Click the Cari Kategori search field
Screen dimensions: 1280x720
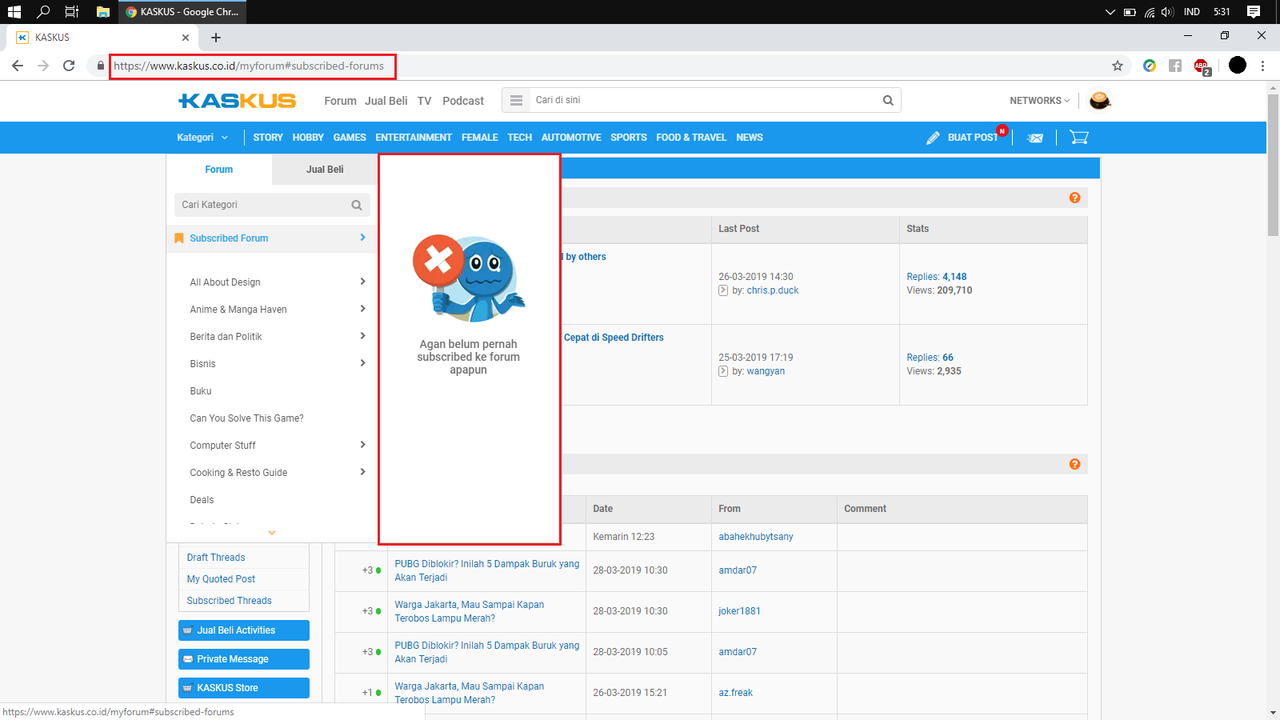[x=263, y=205]
